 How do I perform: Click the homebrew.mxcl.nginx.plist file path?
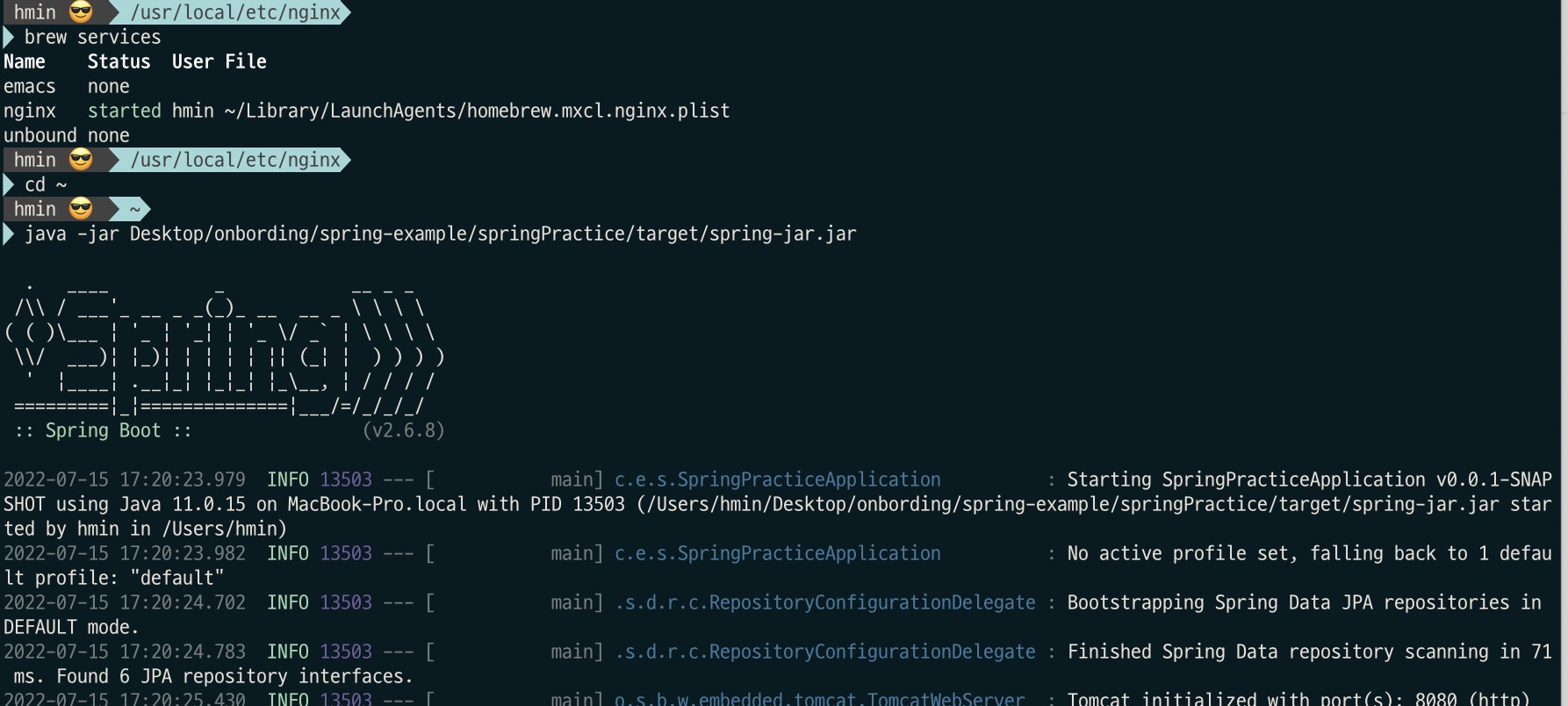[477, 111]
